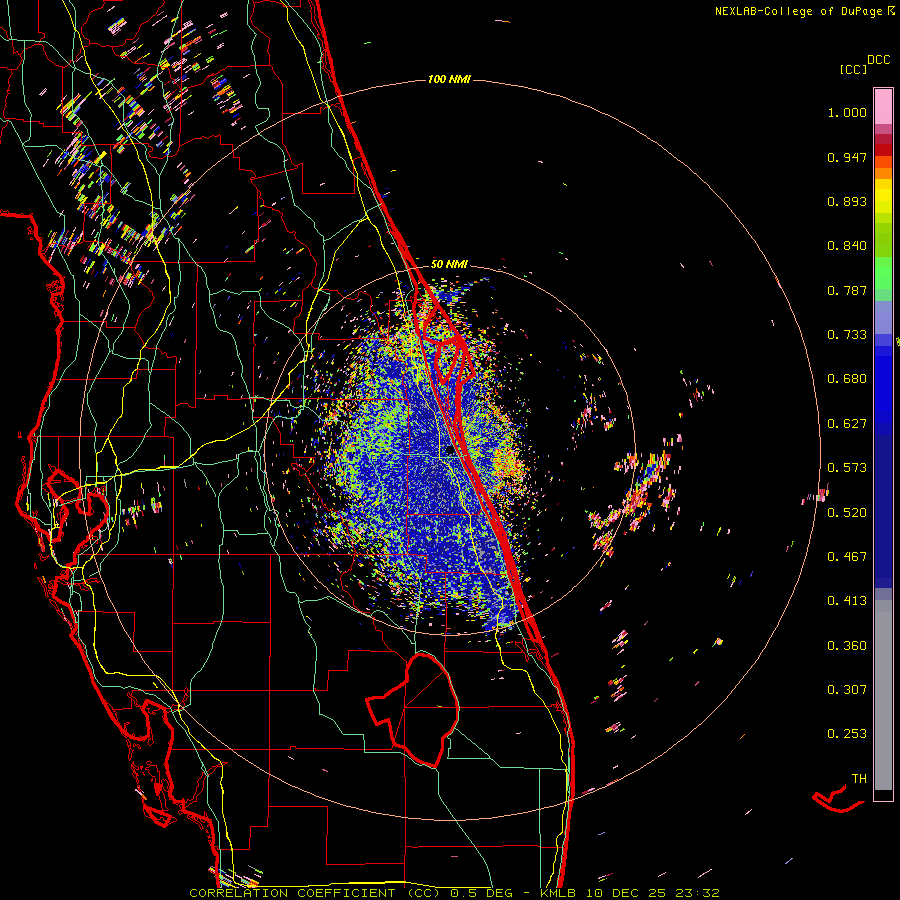Click the KMLB radar site identifier
900x900 pixels.
click(560, 893)
